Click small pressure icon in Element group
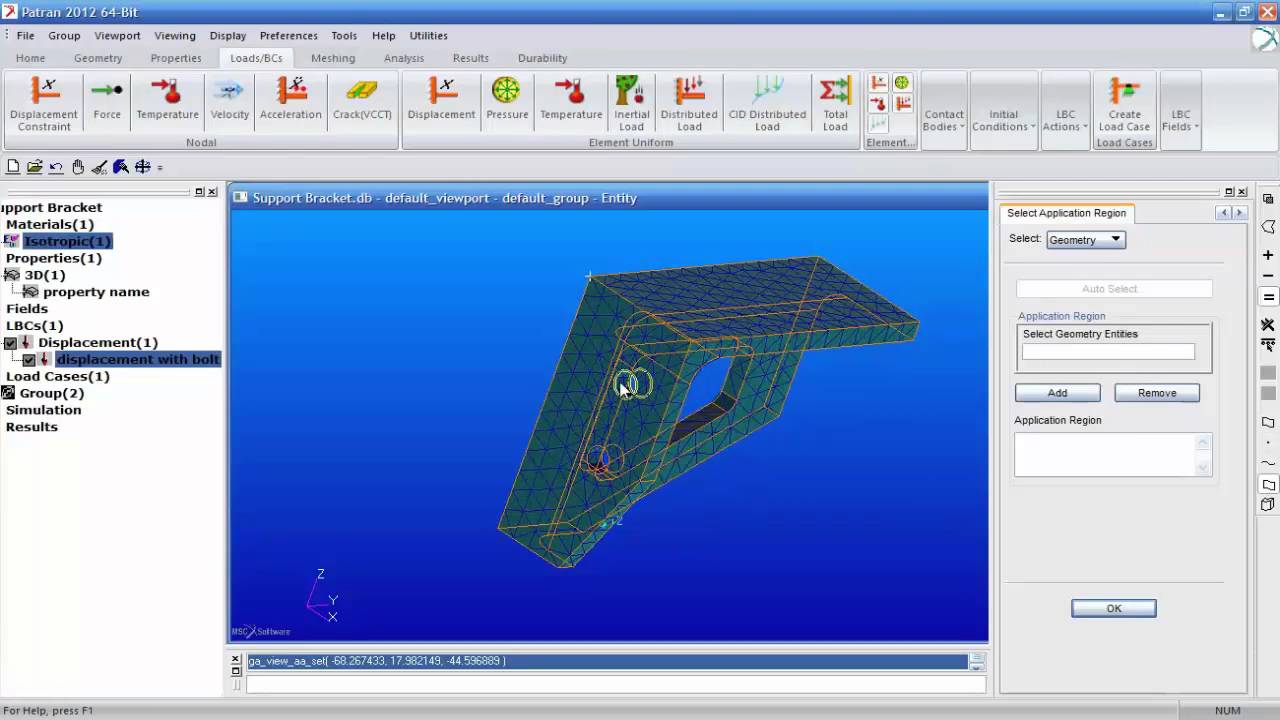1280x720 pixels. pos(902,83)
